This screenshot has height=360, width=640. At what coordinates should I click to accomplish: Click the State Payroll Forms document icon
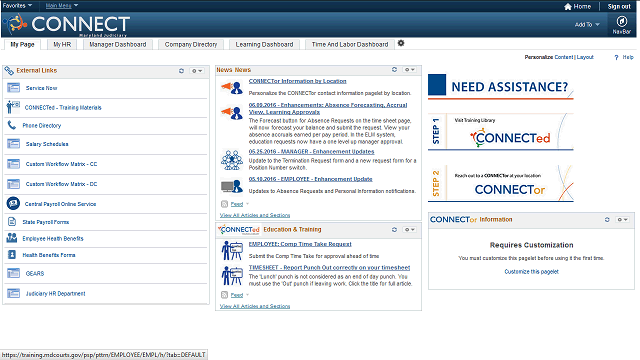tap(12, 222)
